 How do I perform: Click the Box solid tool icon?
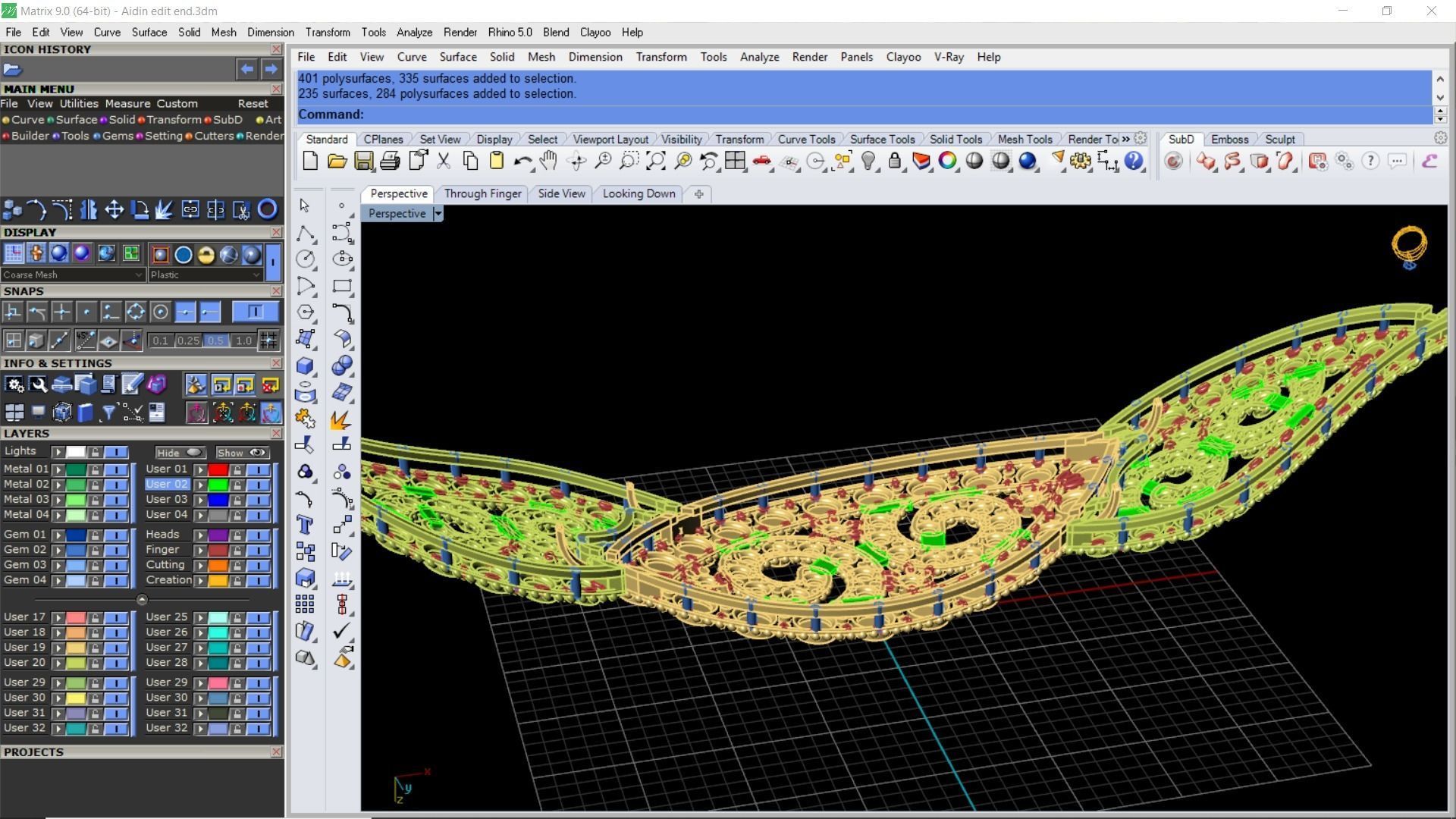305,366
